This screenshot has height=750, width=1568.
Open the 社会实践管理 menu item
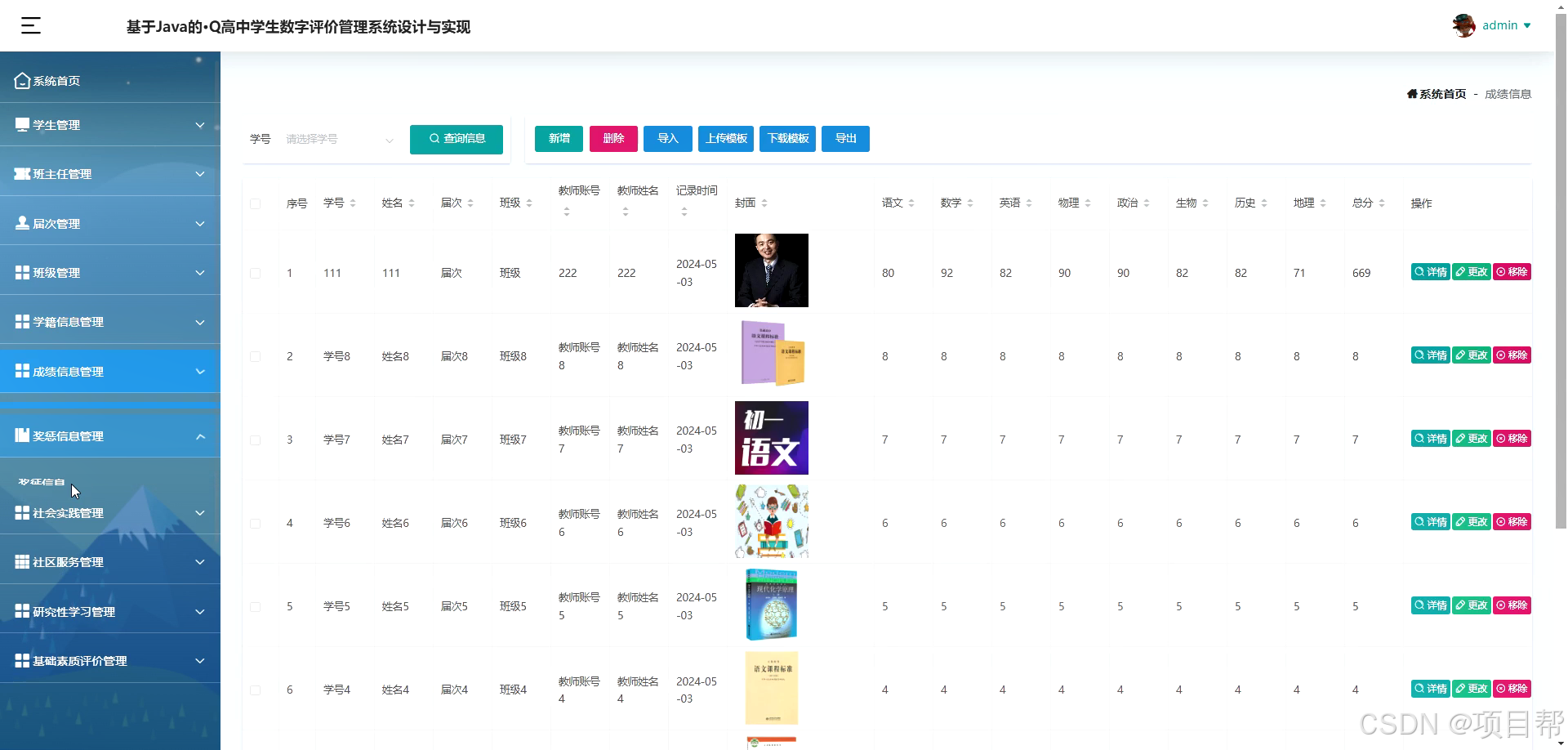tap(110, 513)
